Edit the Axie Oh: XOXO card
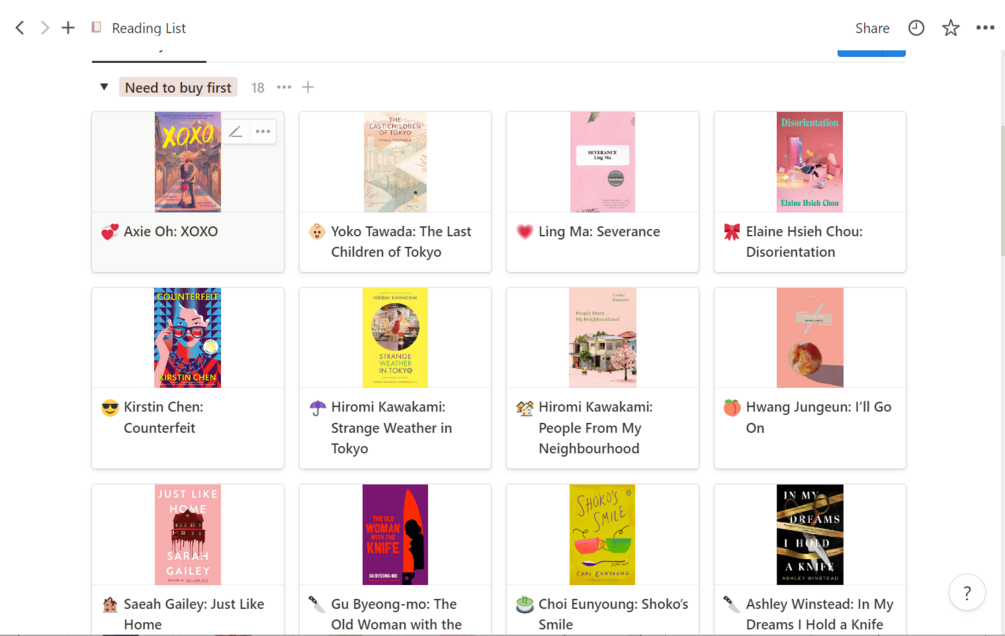The width and height of the screenshot is (1005, 636). 236,131
